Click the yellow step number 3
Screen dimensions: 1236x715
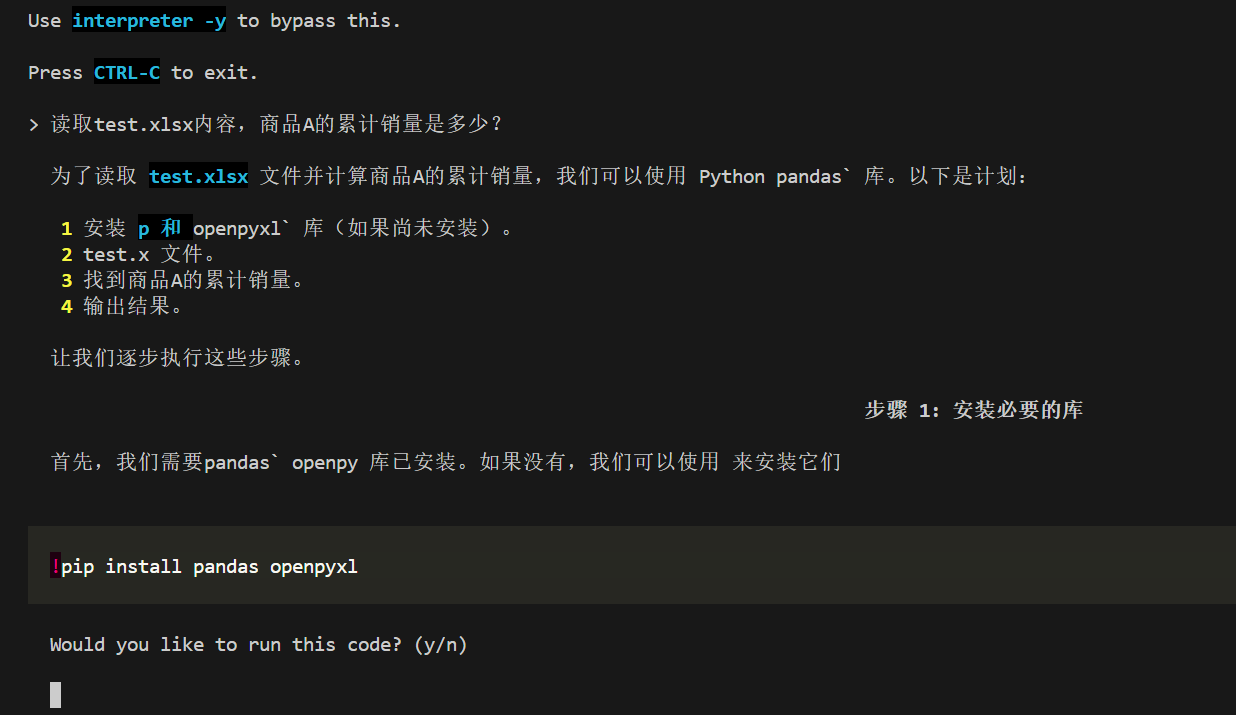[x=67, y=281]
